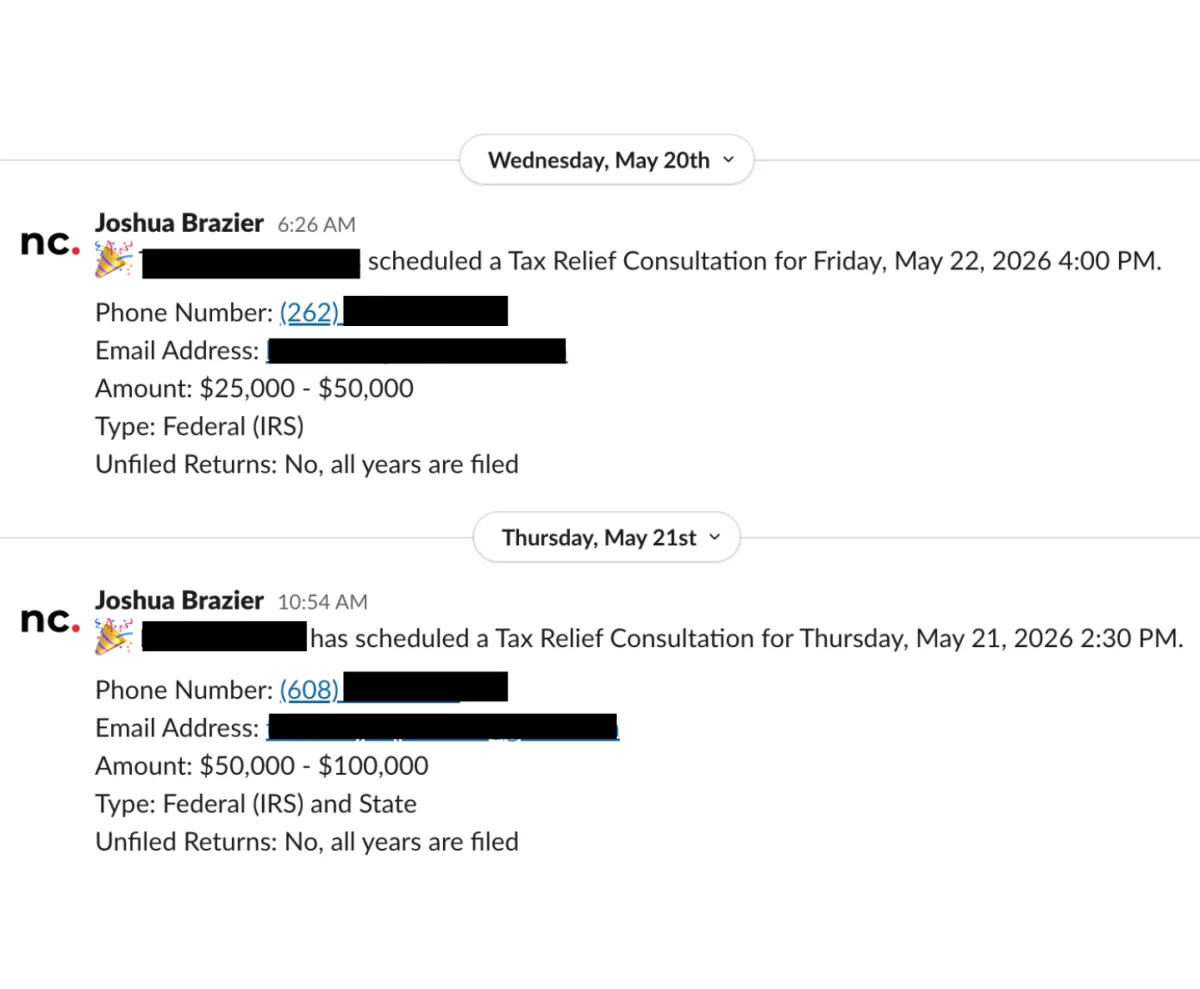This screenshot has width=1200, height=989.
Task: Click the chevron beside Thursday, May 21st
Action: click(x=714, y=538)
